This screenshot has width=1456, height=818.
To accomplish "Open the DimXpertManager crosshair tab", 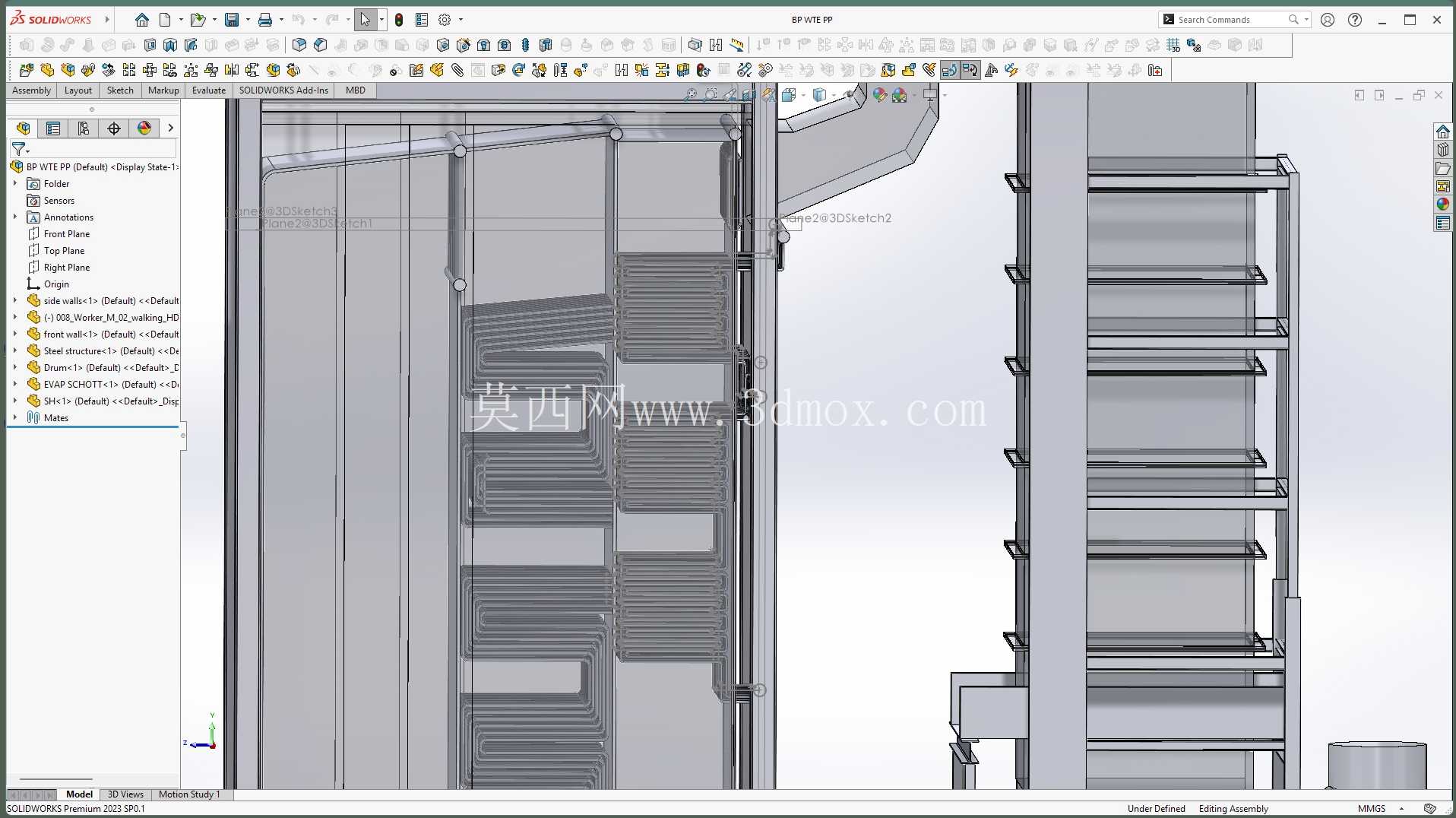I will pos(114,128).
